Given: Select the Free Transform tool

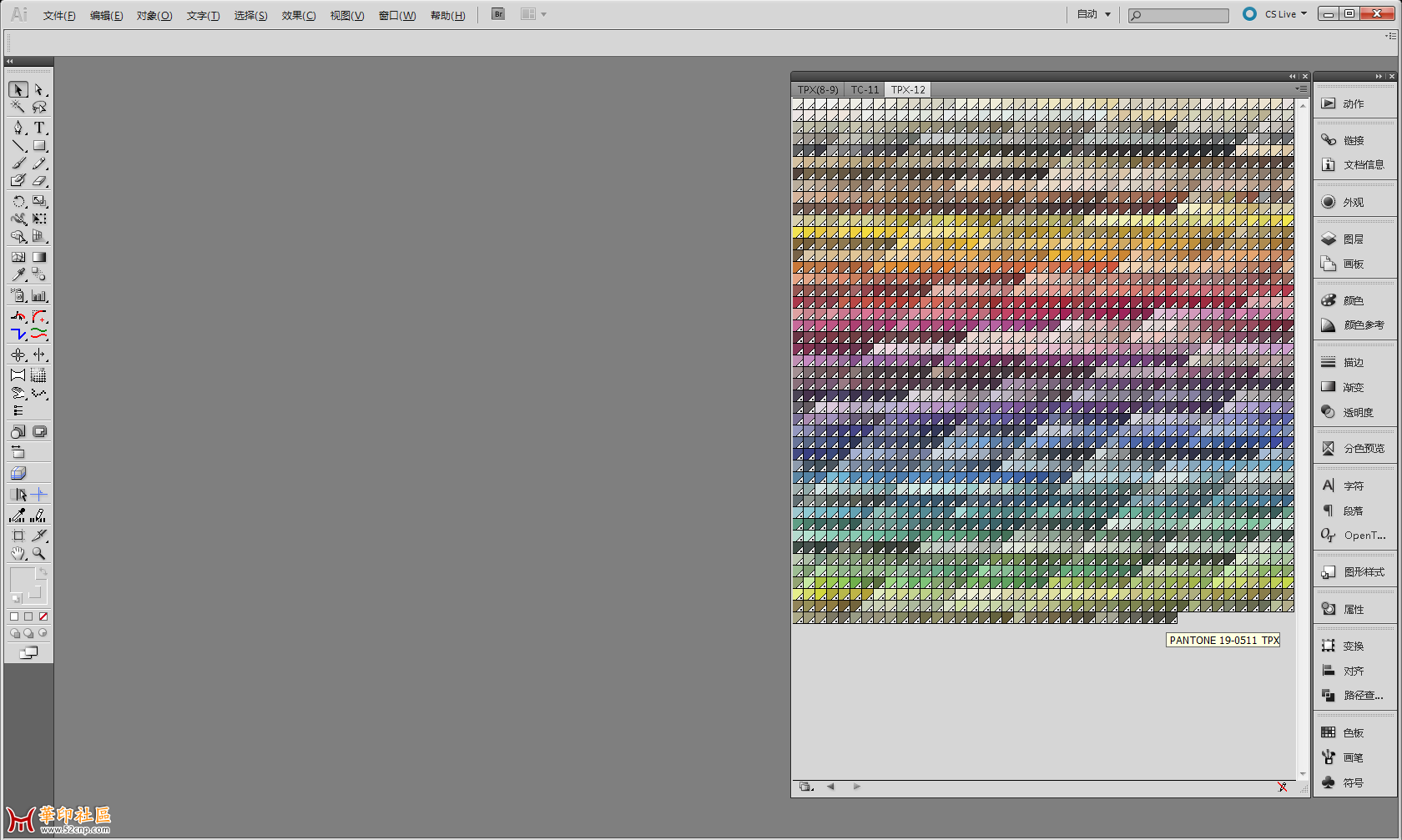Looking at the screenshot, I should [x=39, y=219].
